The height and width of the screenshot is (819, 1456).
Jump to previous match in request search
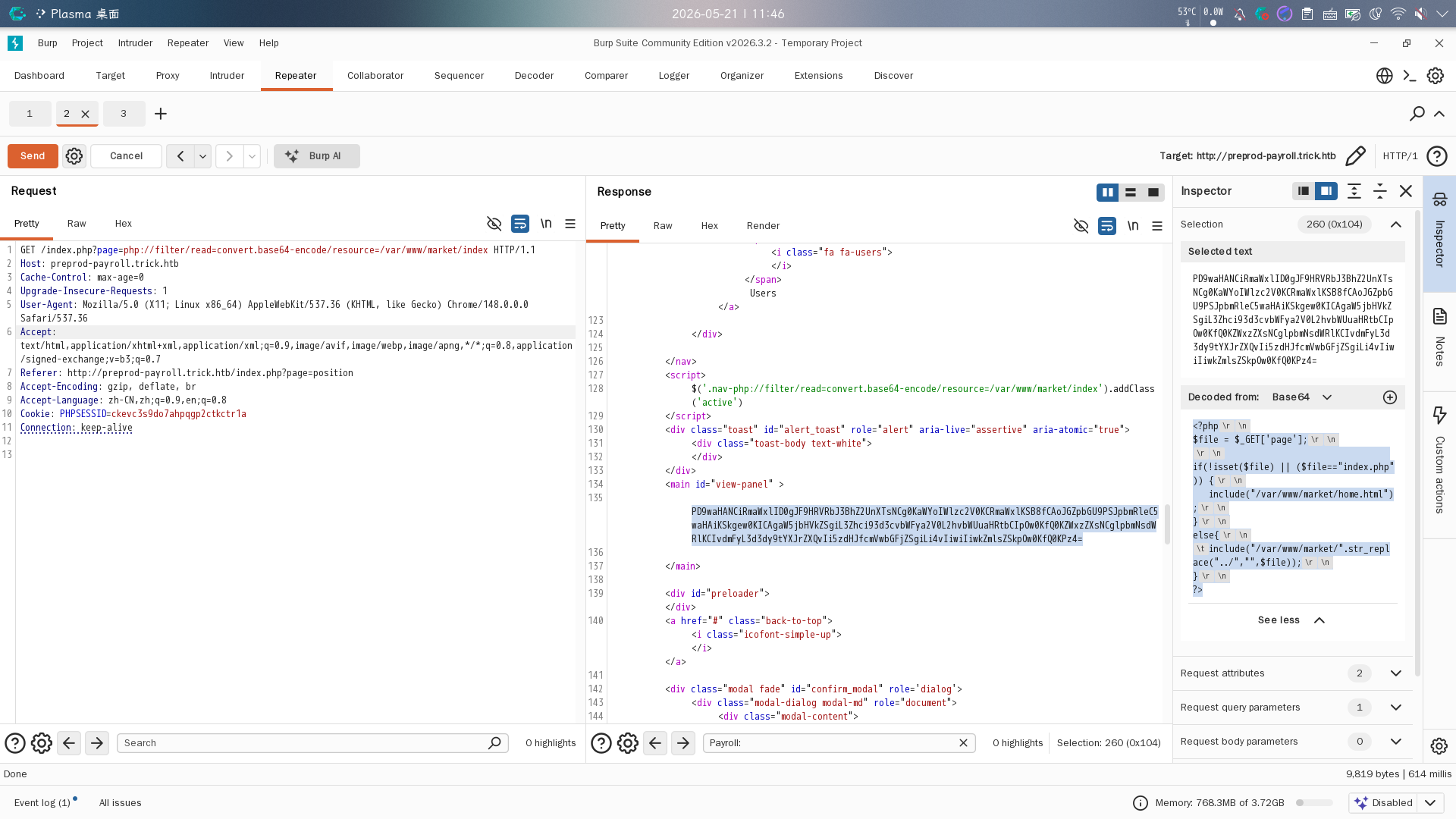click(69, 743)
